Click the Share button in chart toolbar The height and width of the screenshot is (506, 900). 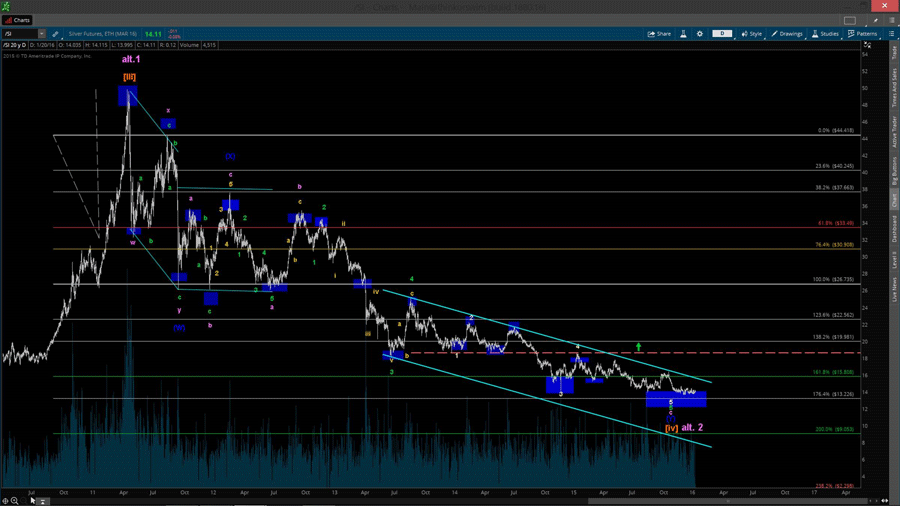pyautogui.click(x=659, y=34)
